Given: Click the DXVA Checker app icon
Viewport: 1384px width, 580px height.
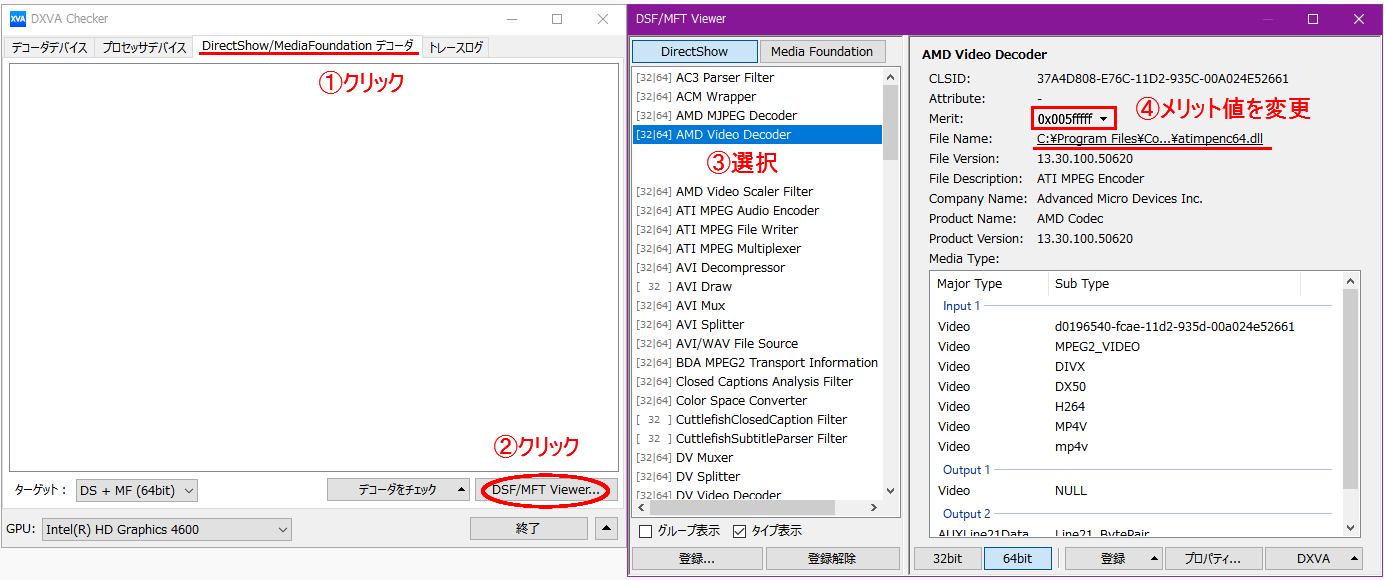Looking at the screenshot, I should click(17, 19).
